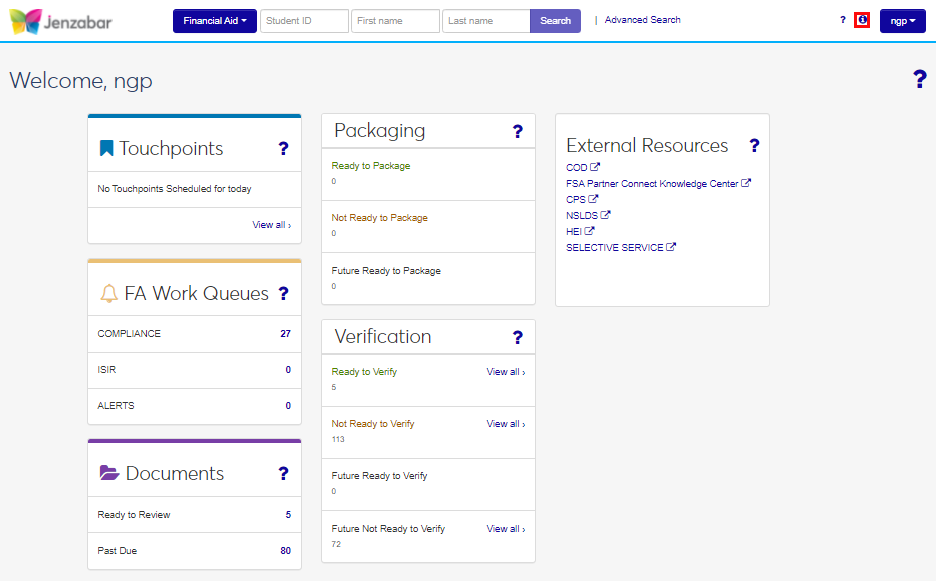Click the Jenzabar logo
The width and height of the screenshot is (936, 581).
tap(60, 21)
